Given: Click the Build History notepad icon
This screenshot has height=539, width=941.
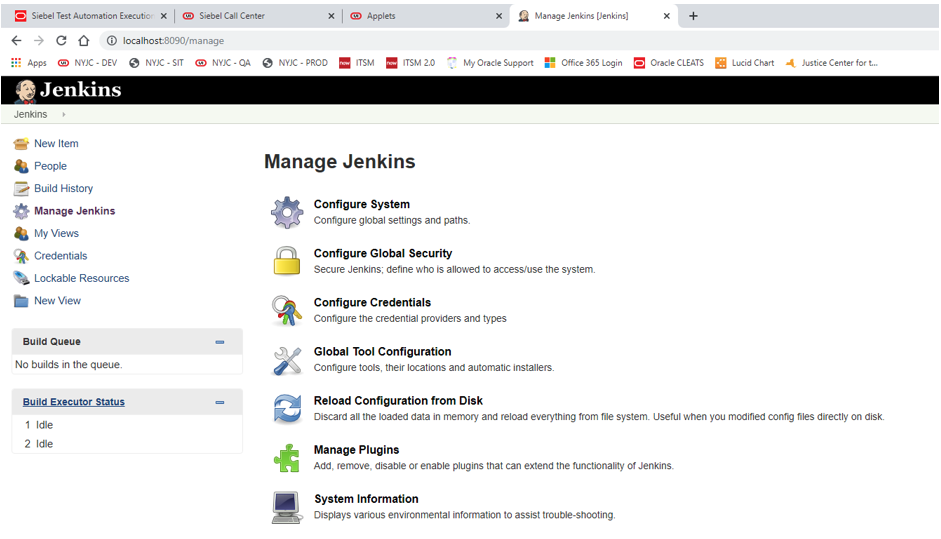Looking at the screenshot, I should [x=21, y=188].
